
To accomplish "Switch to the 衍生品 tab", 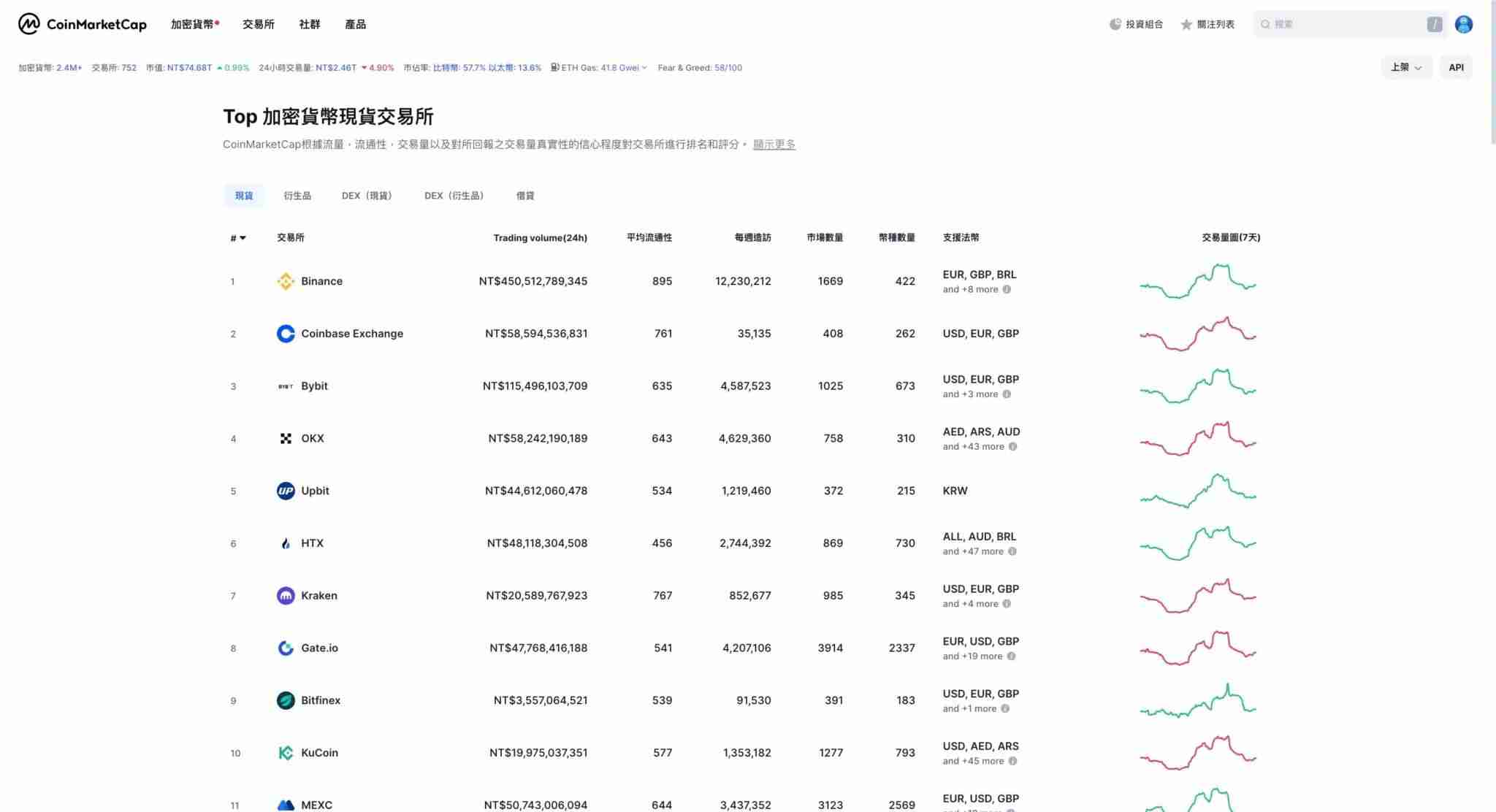I will (x=297, y=195).
